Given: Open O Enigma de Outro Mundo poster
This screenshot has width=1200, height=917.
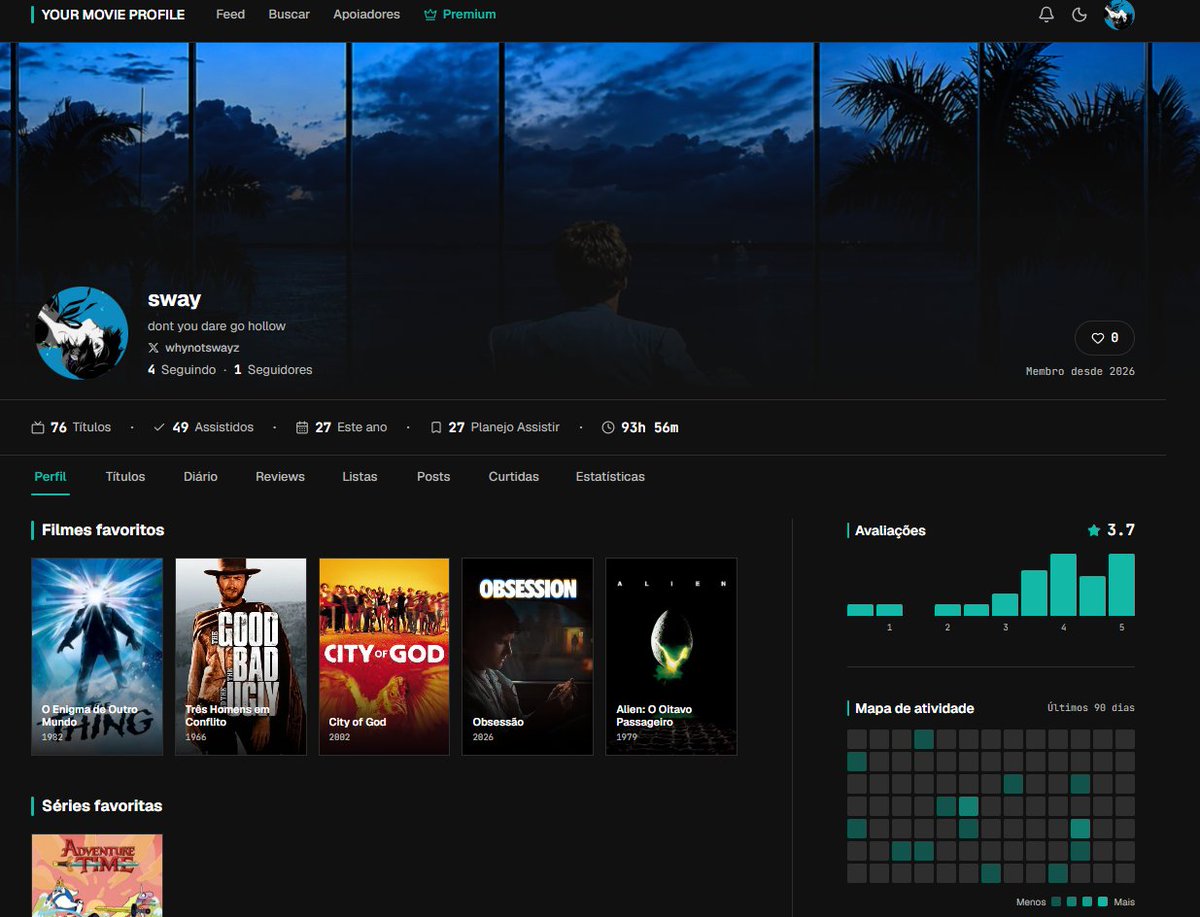Looking at the screenshot, I should coord(97,656).
